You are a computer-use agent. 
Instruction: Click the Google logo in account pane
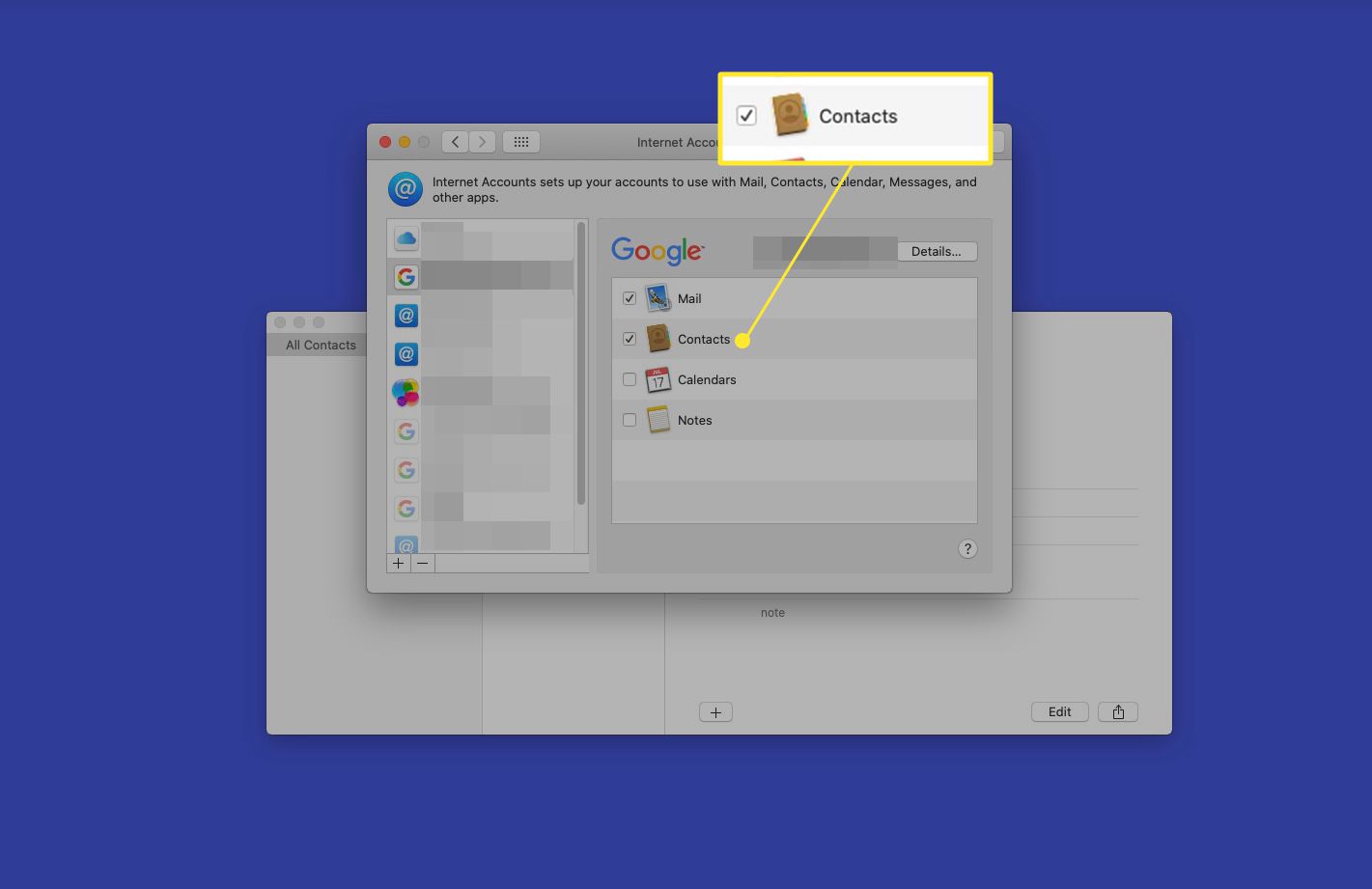(x=658, y=251)
